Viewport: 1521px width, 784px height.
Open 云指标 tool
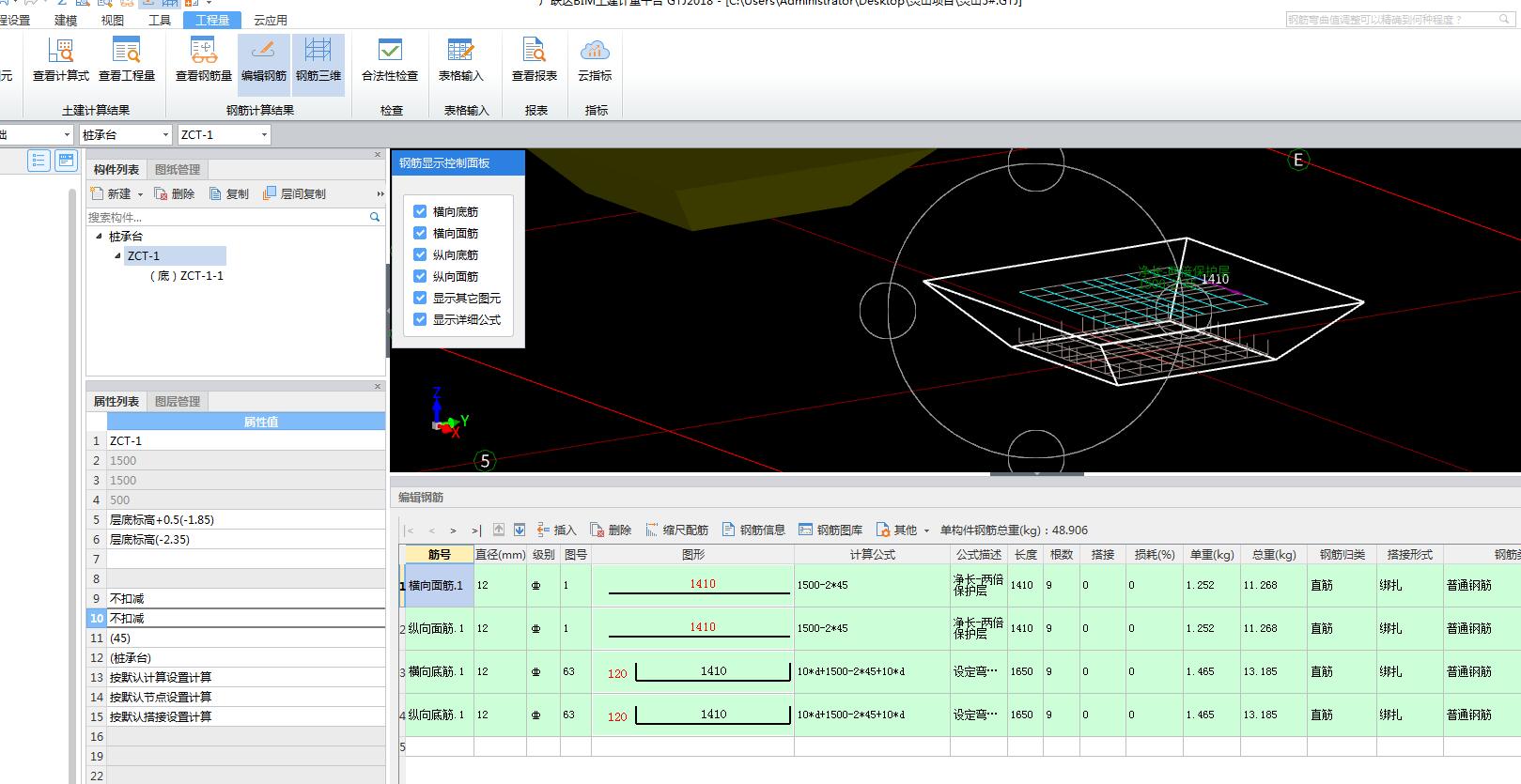tap(595, 61)
